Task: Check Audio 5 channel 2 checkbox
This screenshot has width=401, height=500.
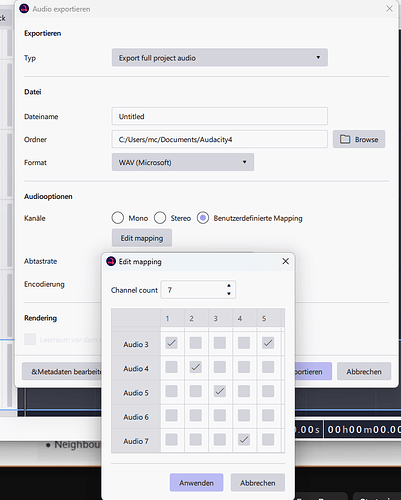Action: point(196,391)
